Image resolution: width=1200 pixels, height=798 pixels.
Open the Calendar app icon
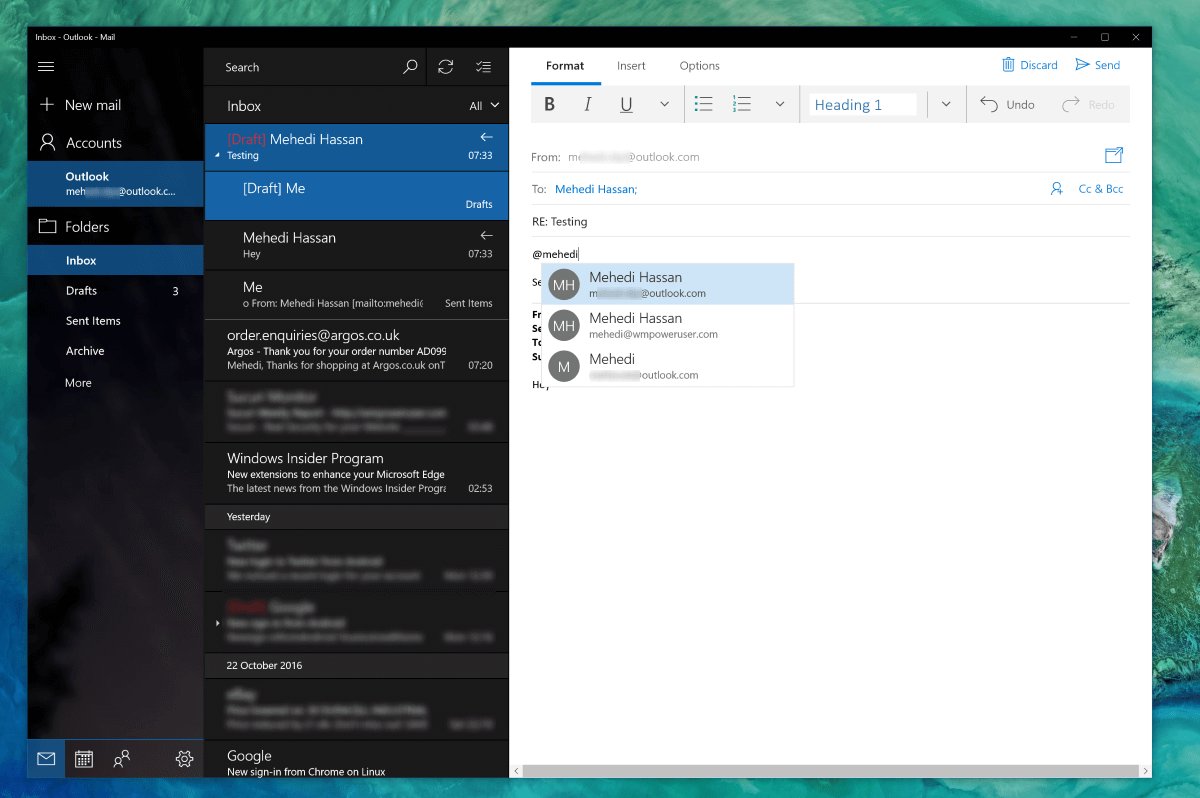click(x=84, y=759)
